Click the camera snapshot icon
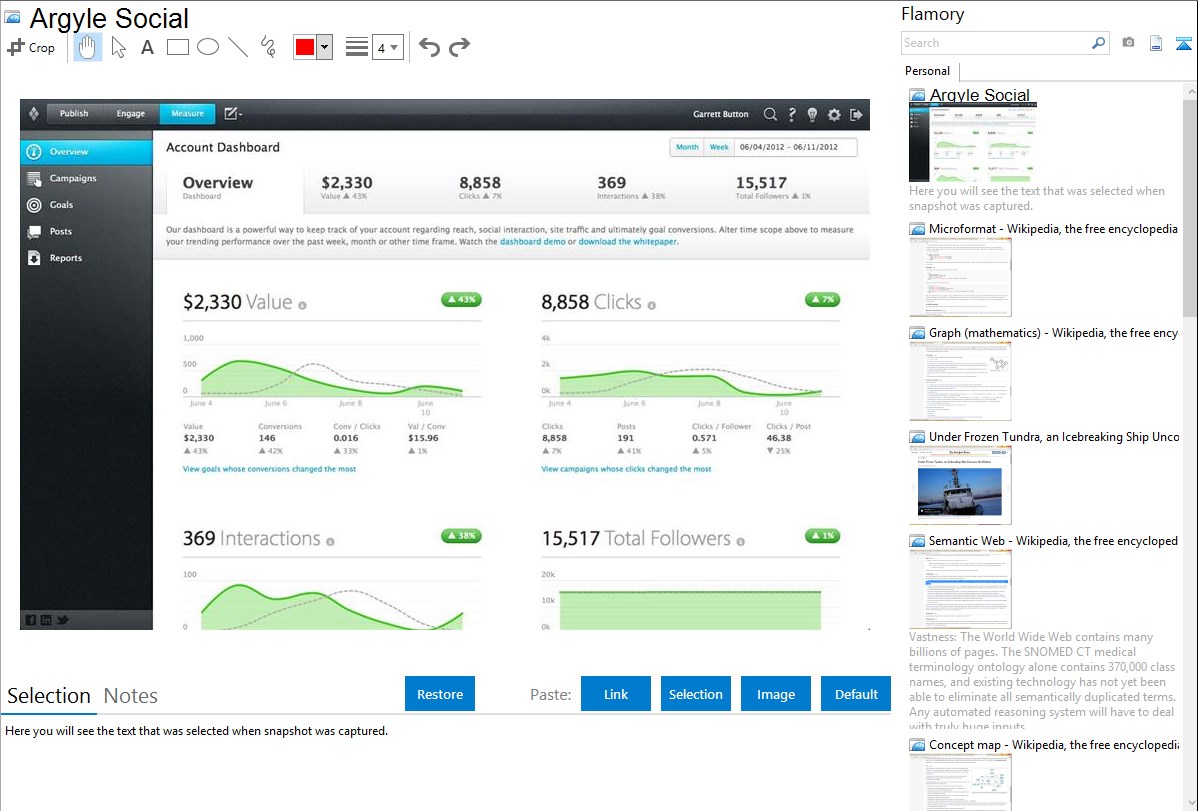The height and width of the screenshot is (811, 1198). [1128, 43]
